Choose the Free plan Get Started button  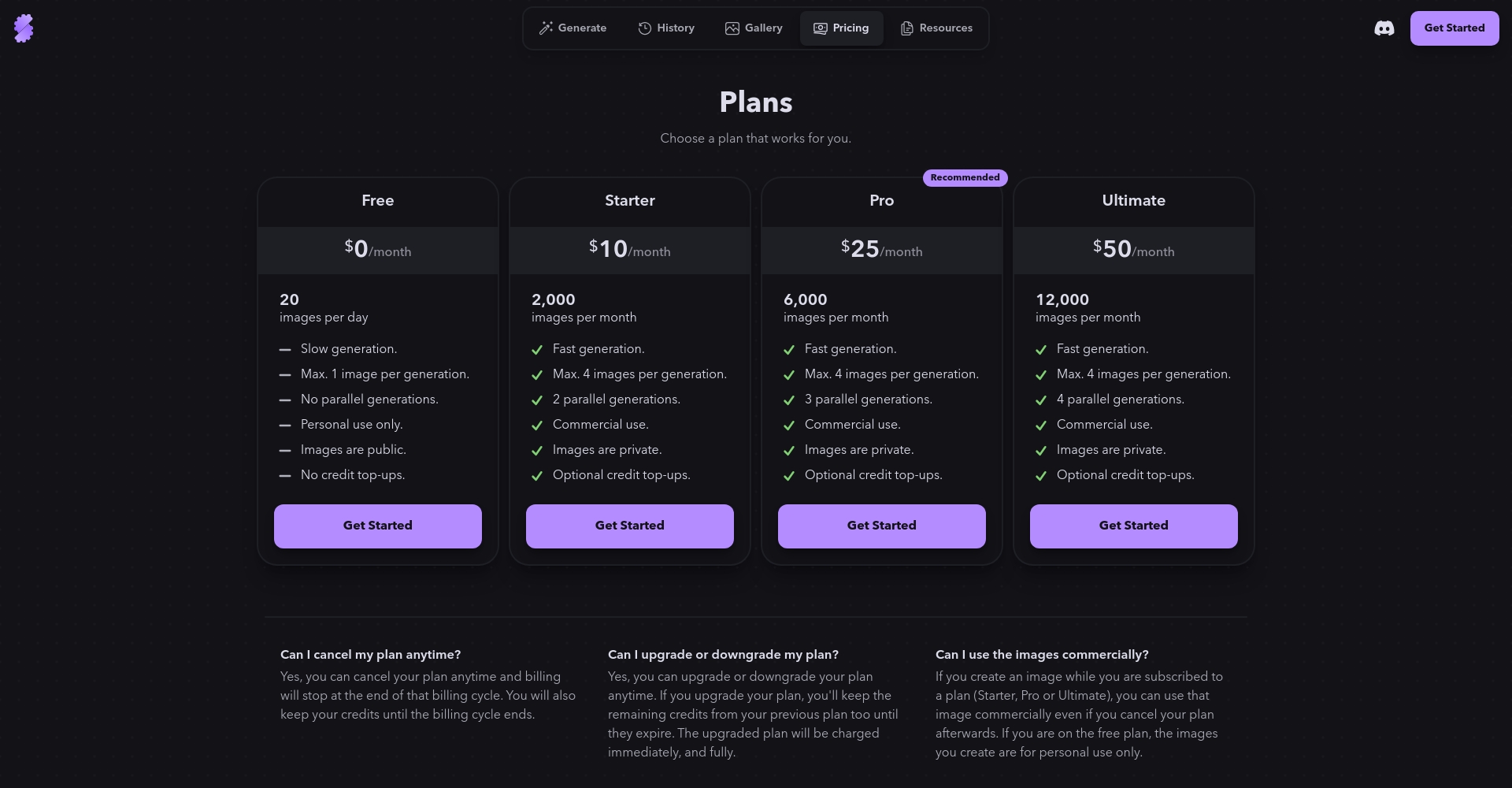[x=378, y=526]
